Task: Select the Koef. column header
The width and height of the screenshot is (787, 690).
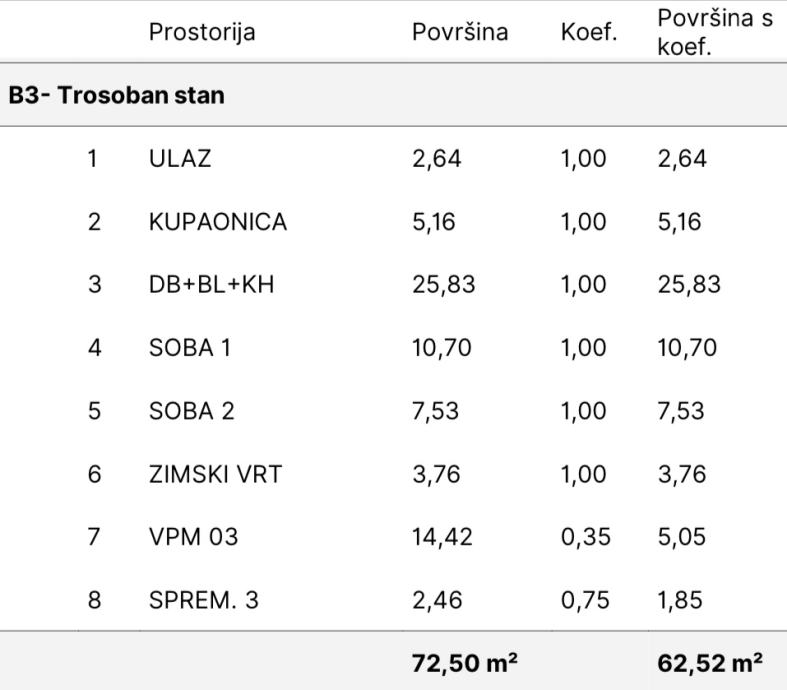Action: pyautogui.click(x=589, y=32)
